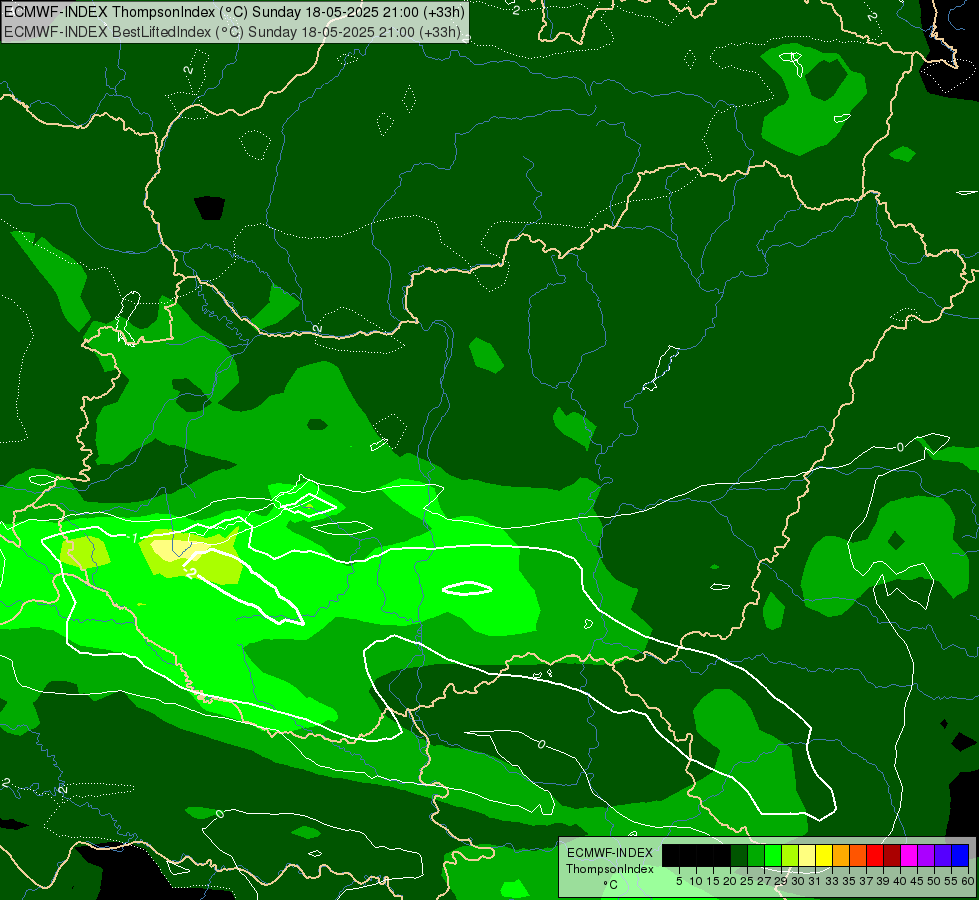979x900 pixels.
Task: Click the legend unit label '°C'
Action: (x=611, y=885)
